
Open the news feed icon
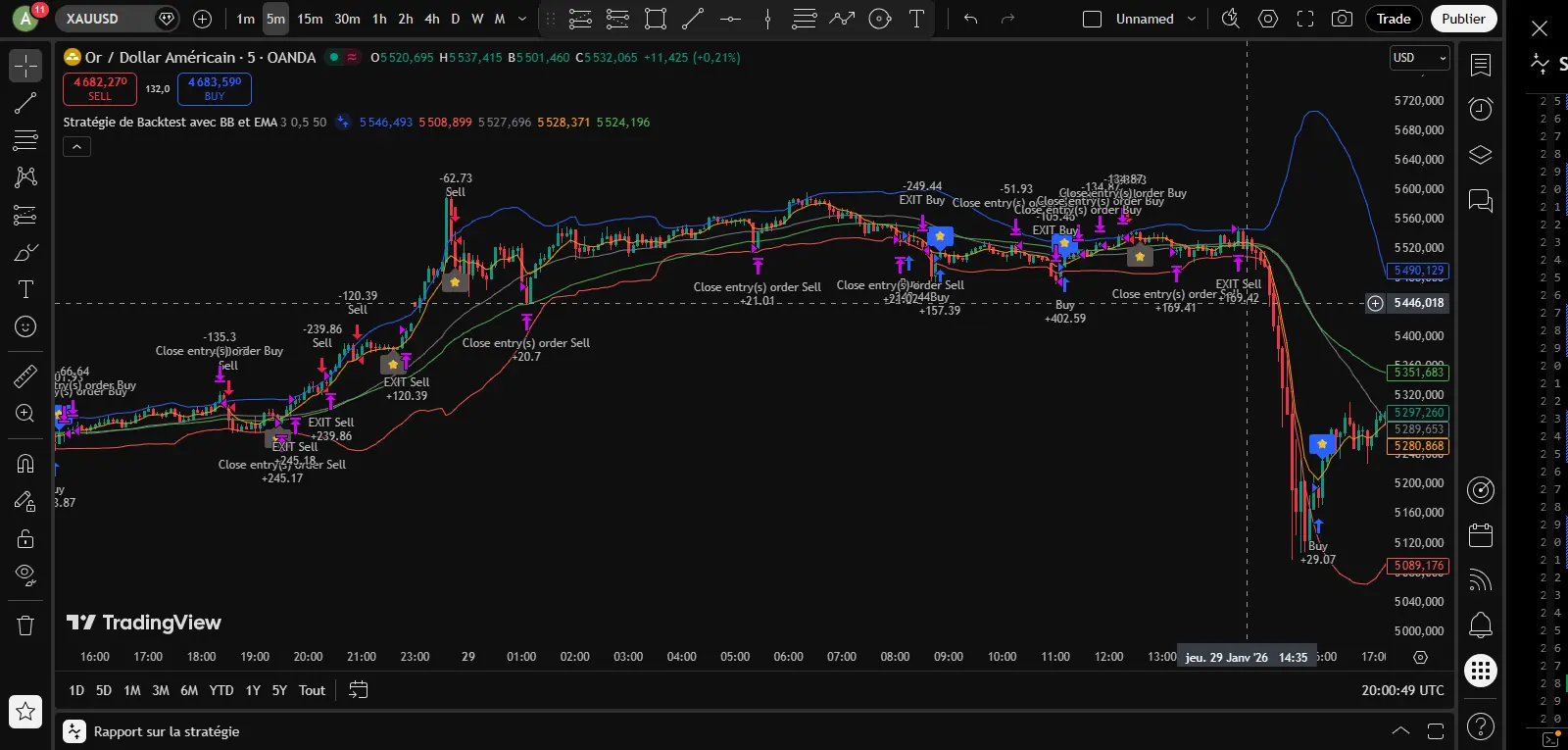[1481, 580]
